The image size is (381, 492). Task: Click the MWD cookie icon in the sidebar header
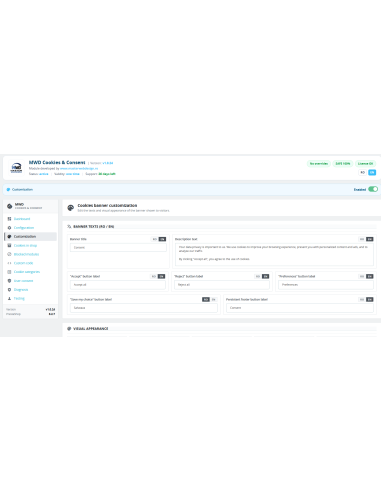10,206
